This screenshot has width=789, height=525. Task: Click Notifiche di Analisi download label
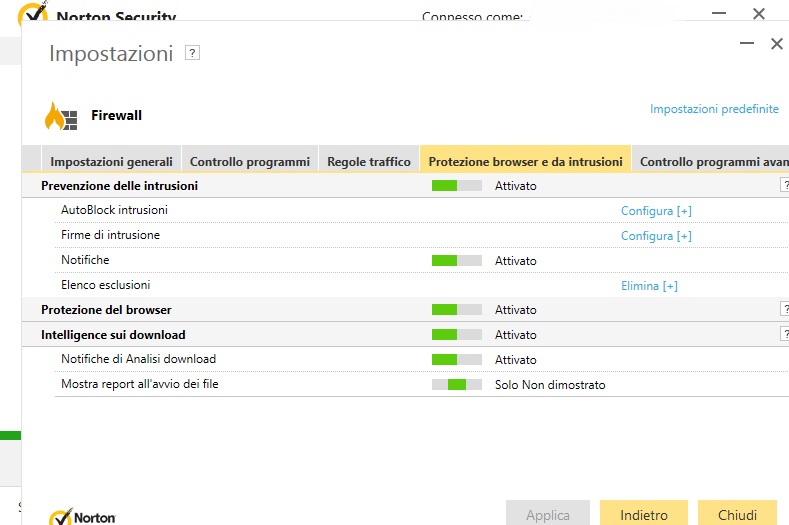(138, 359)
